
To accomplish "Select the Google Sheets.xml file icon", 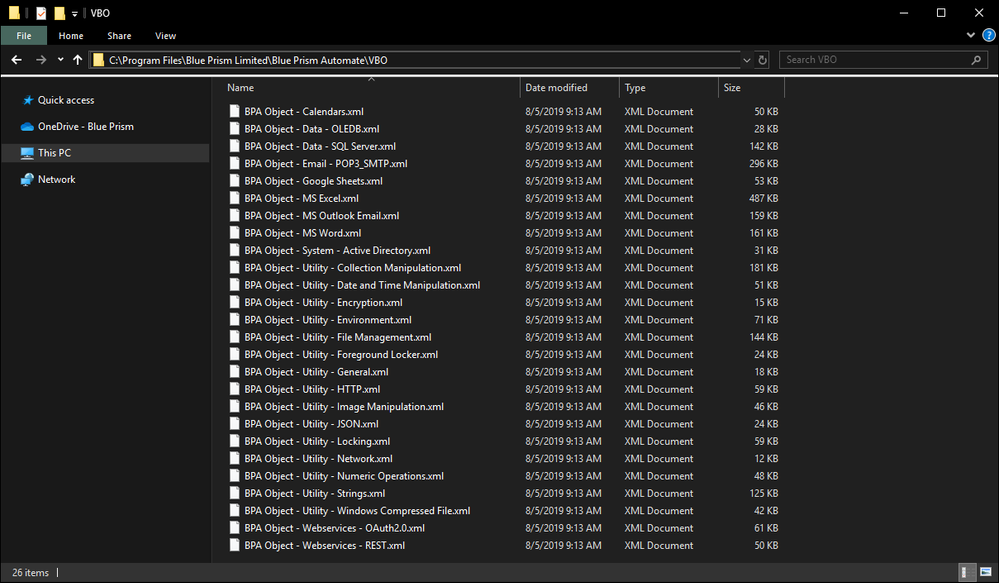I will pos(234,181).
